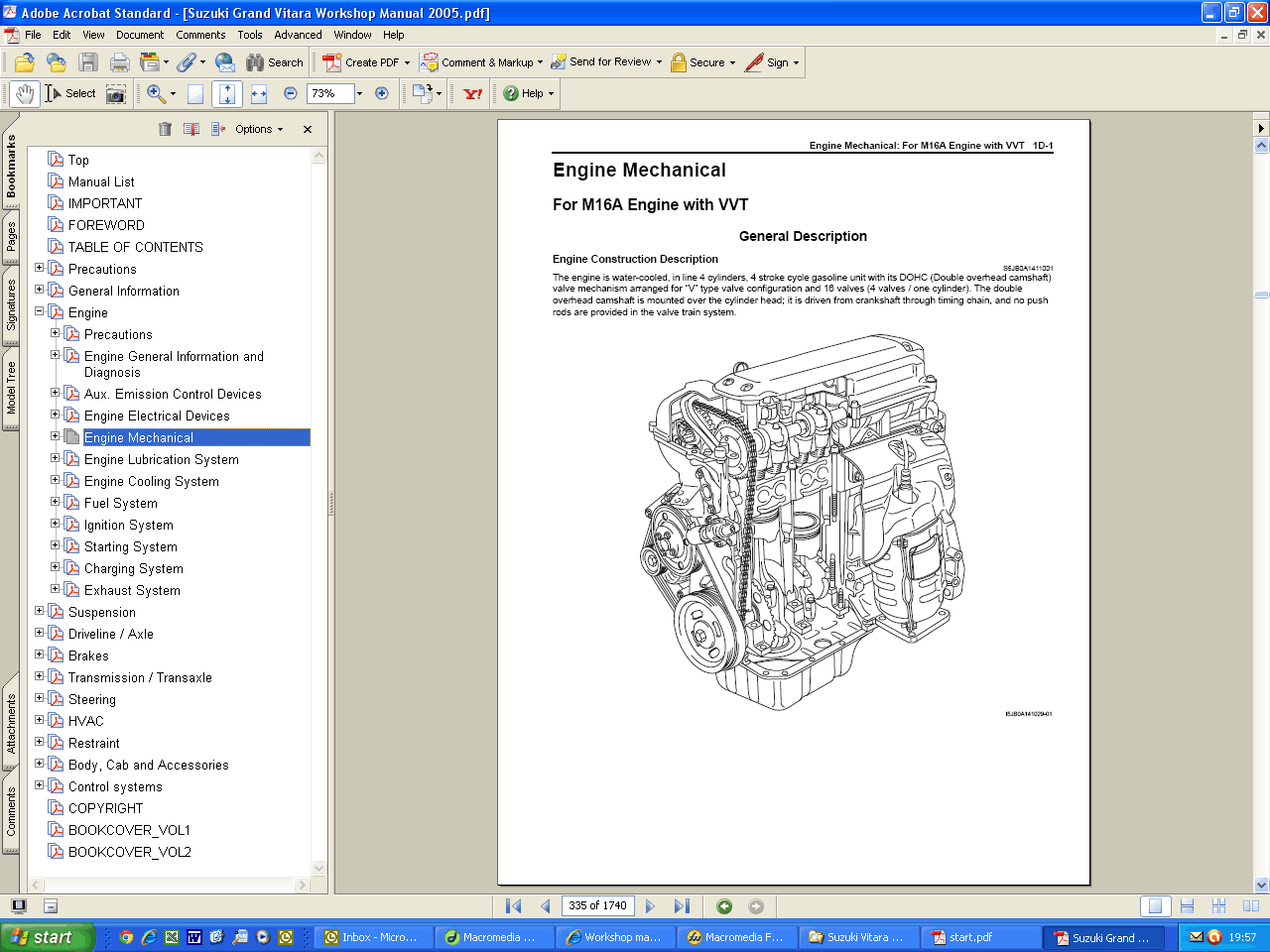Click the page number field 335 of 1740
This screenshot has width=1270, height=952.
click(597, 905)
